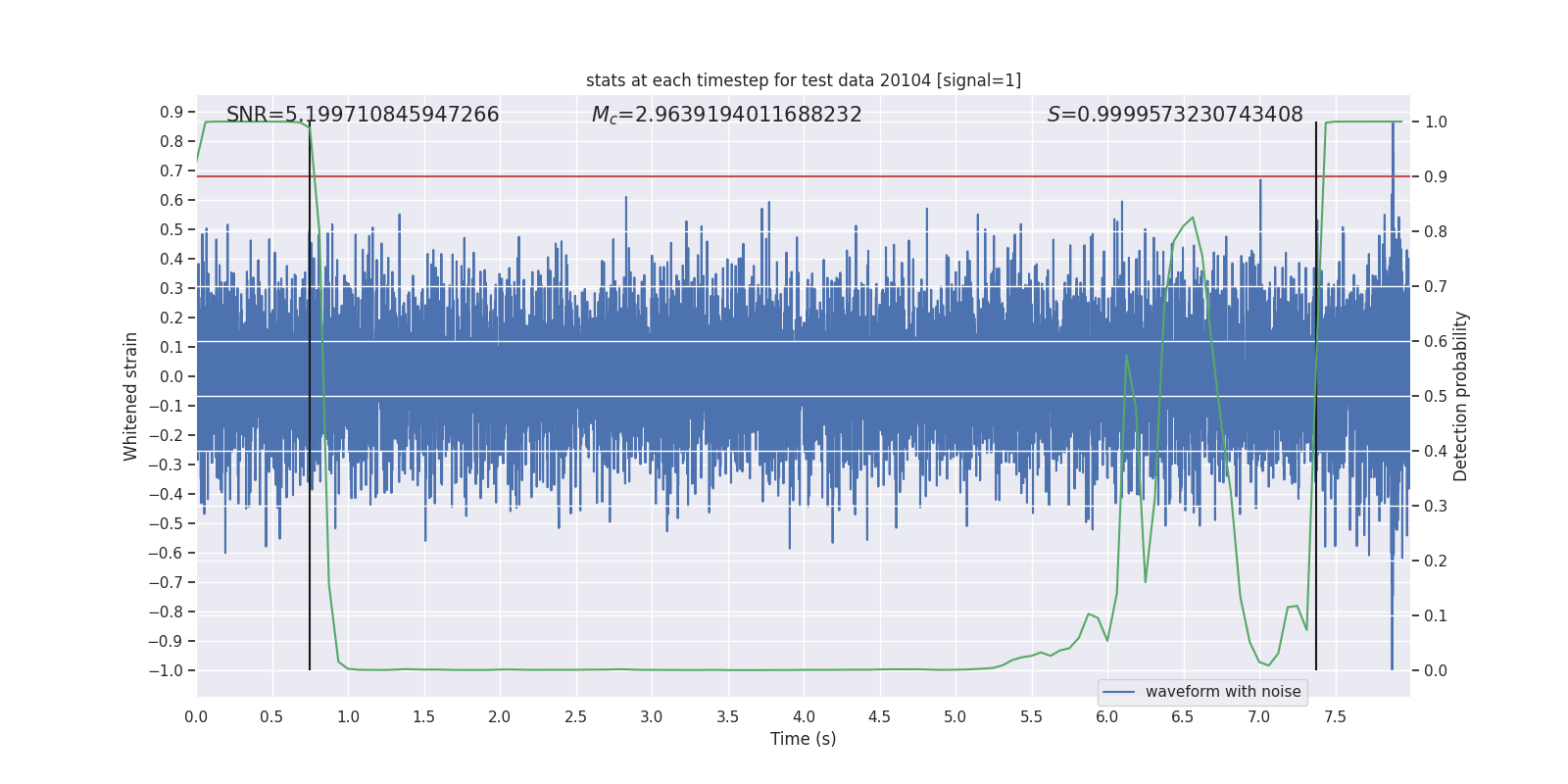This screenshot has width=1568, height=784.
Task: Click the −0.2 tick on the Whitened strain axis
Action: (166, 436)
